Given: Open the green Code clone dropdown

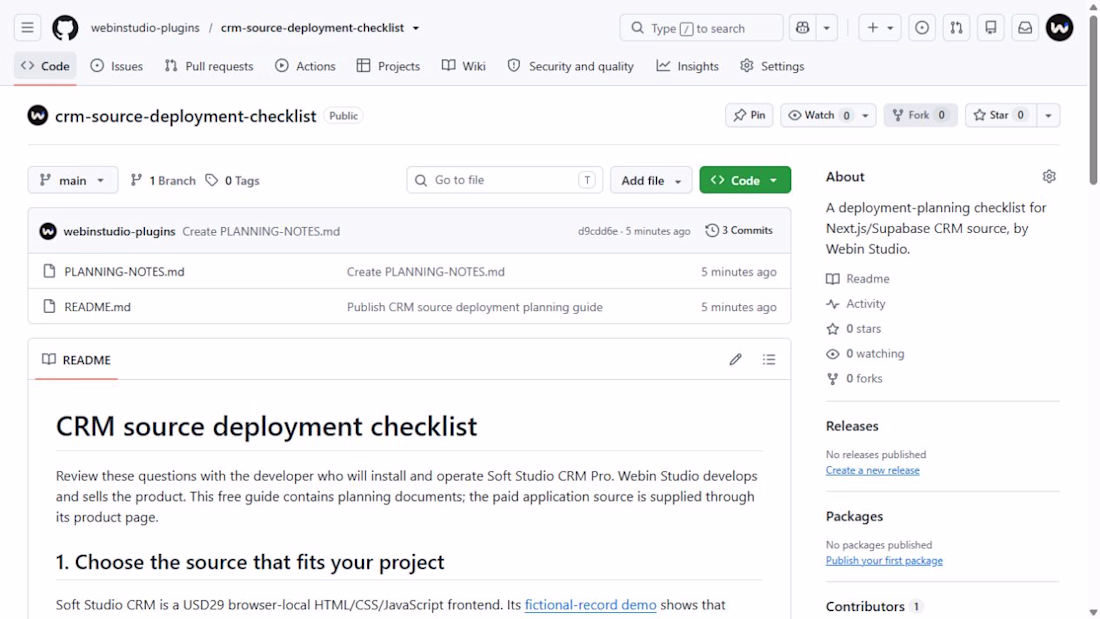Looking at the screenshot, I should tap(745, 180).
